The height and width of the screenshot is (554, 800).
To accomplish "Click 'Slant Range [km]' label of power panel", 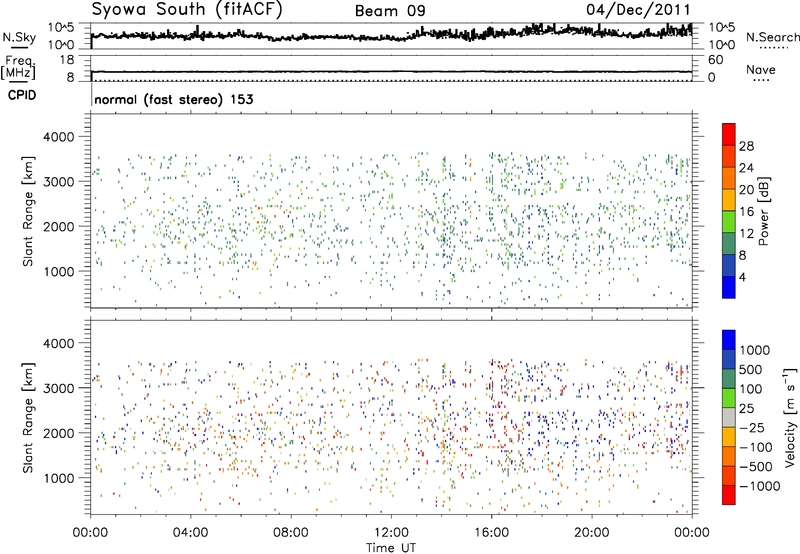I will pyautogui.click(x=28, y=211).
